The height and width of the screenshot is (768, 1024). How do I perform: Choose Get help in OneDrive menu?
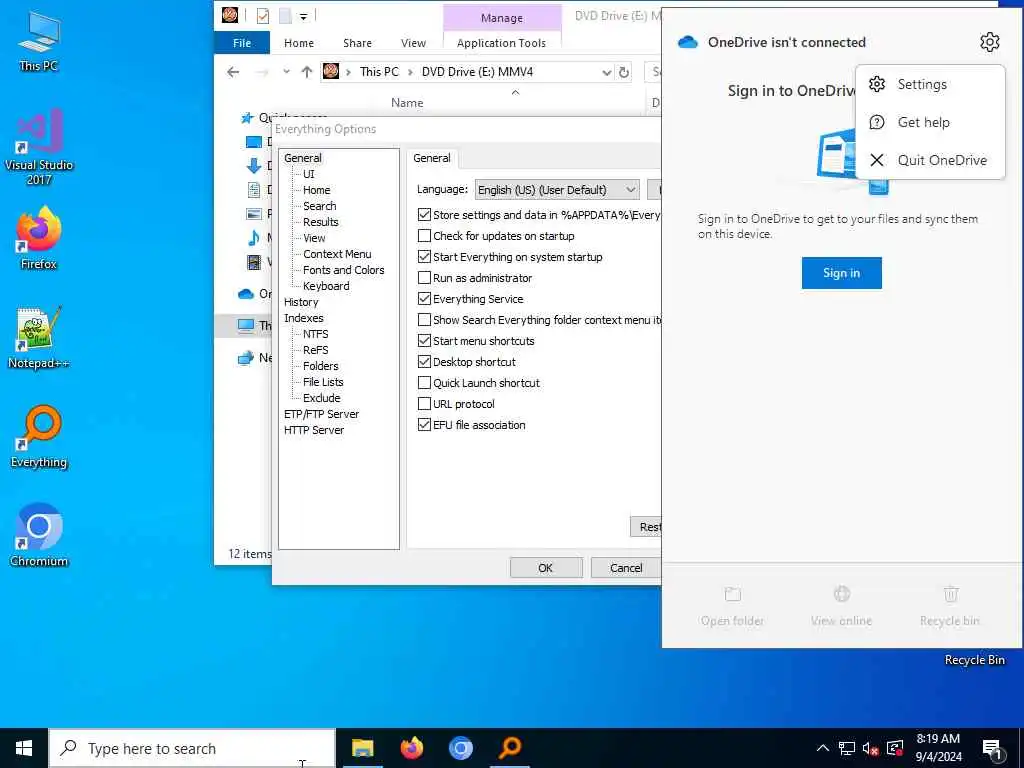[x=929, y=122]
